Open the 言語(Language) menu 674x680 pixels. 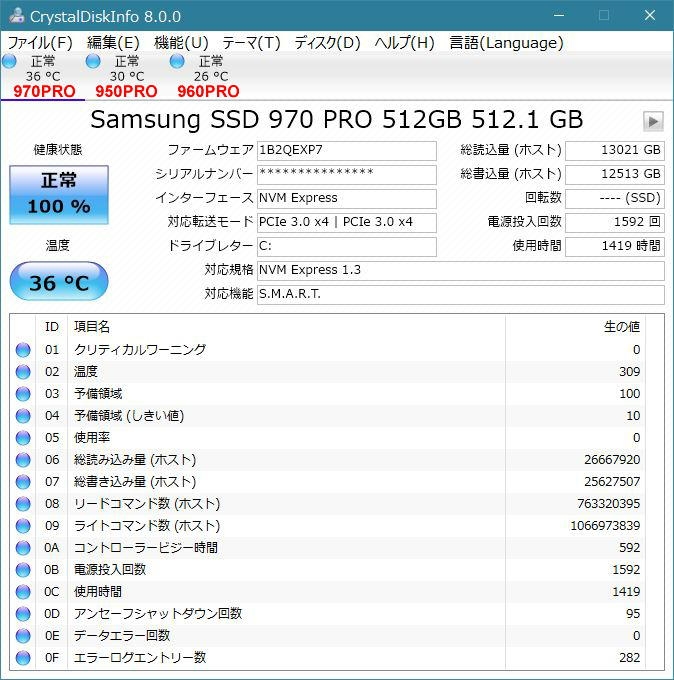pos(506,42)
